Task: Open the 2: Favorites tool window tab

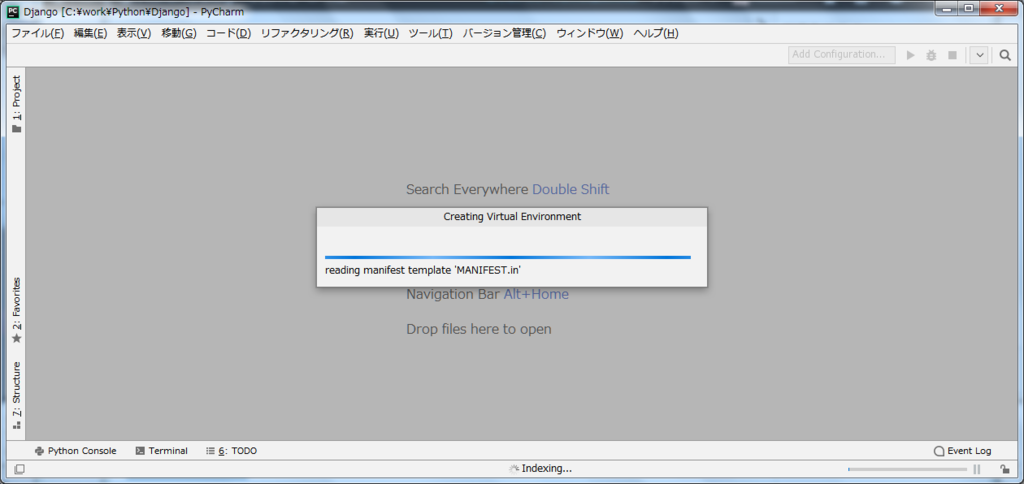Action: 16,310
